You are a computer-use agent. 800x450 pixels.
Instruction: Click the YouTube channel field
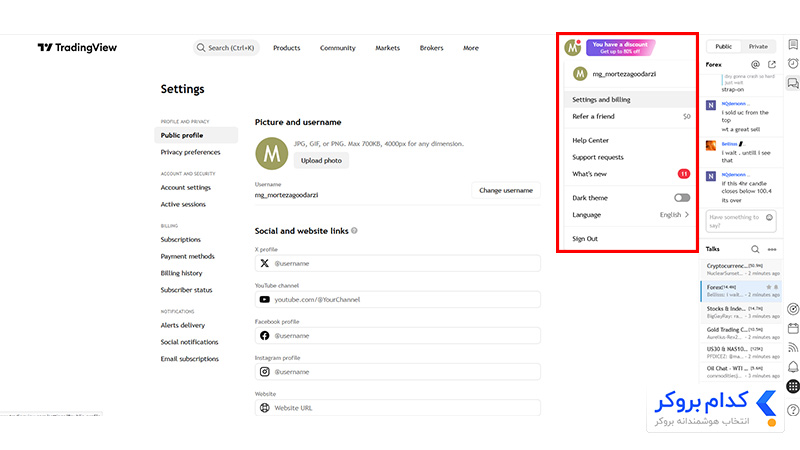pos(397,299)
